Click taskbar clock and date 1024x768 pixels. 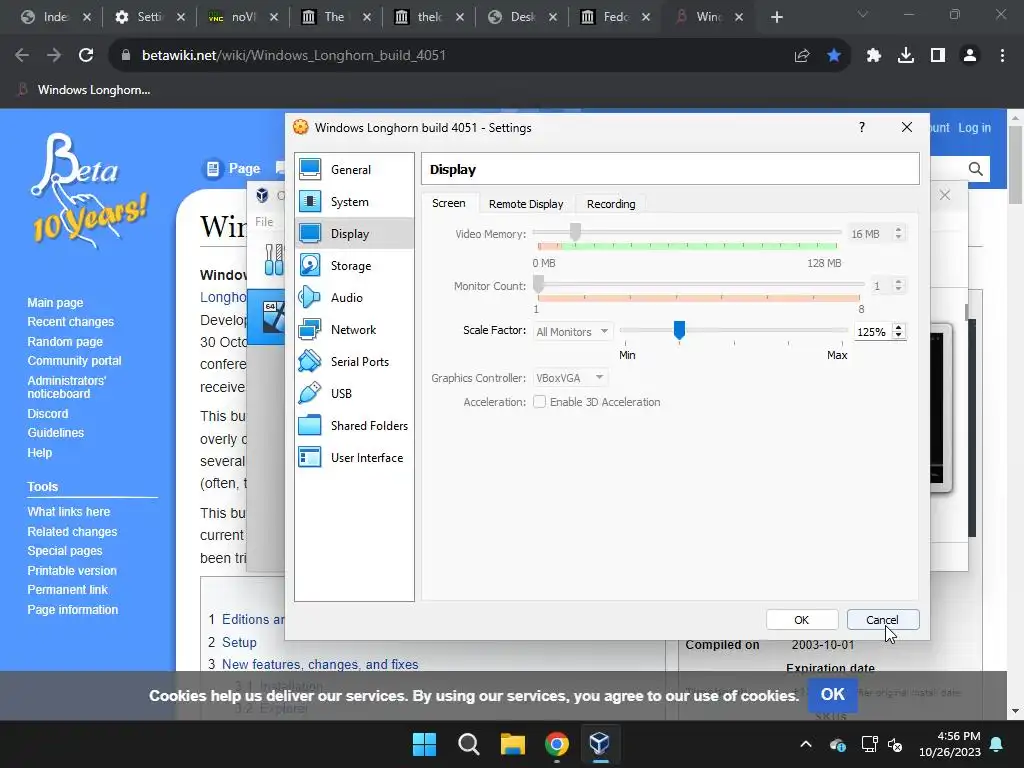(x=950, y=744)
